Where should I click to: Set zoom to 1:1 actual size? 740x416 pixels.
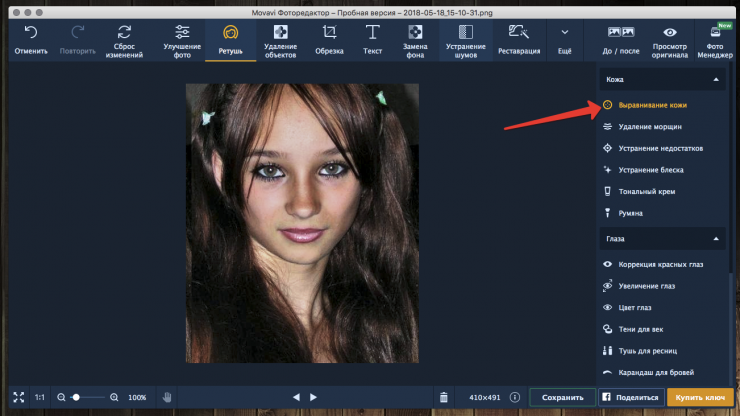[x=40, y=397]
